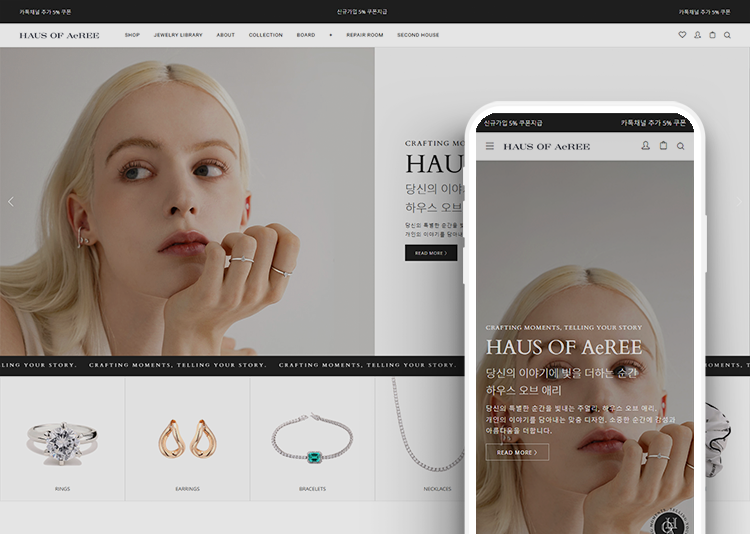
Task: Click the dot separator in navigation menu
Action: [x=331, y=35]
